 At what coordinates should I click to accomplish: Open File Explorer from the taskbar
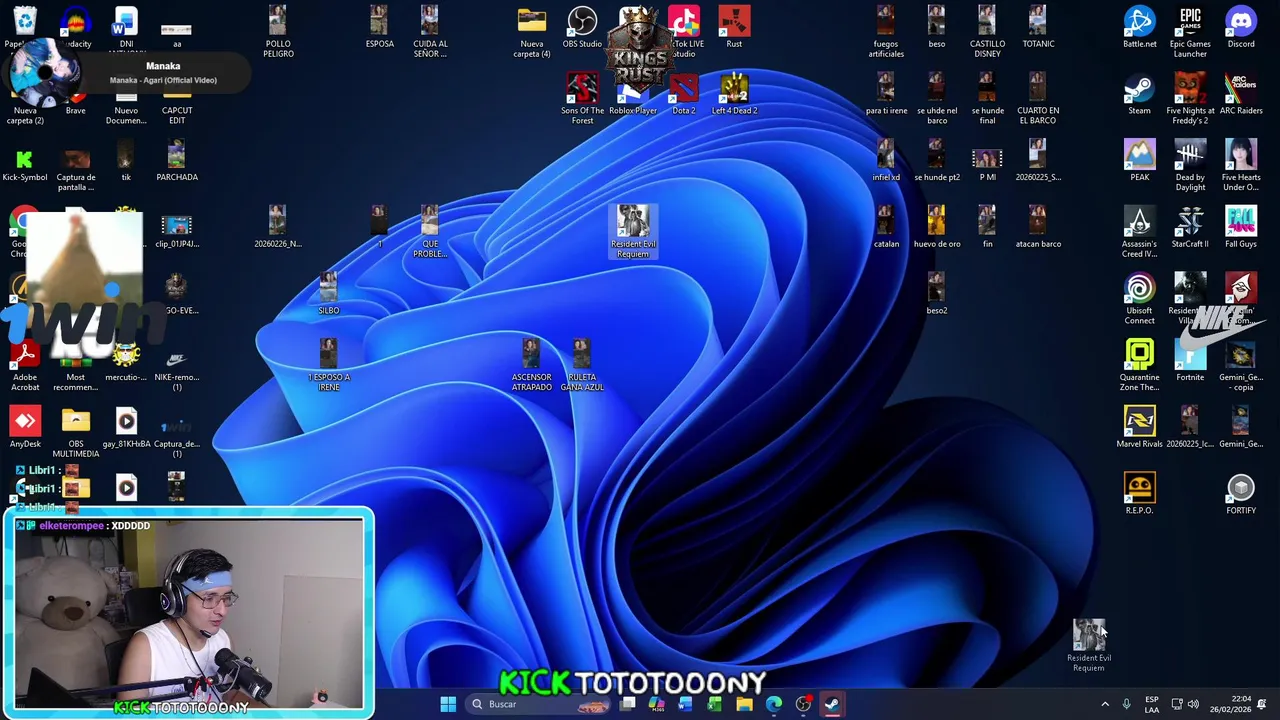pyautogui.click(x=744, y=704)
